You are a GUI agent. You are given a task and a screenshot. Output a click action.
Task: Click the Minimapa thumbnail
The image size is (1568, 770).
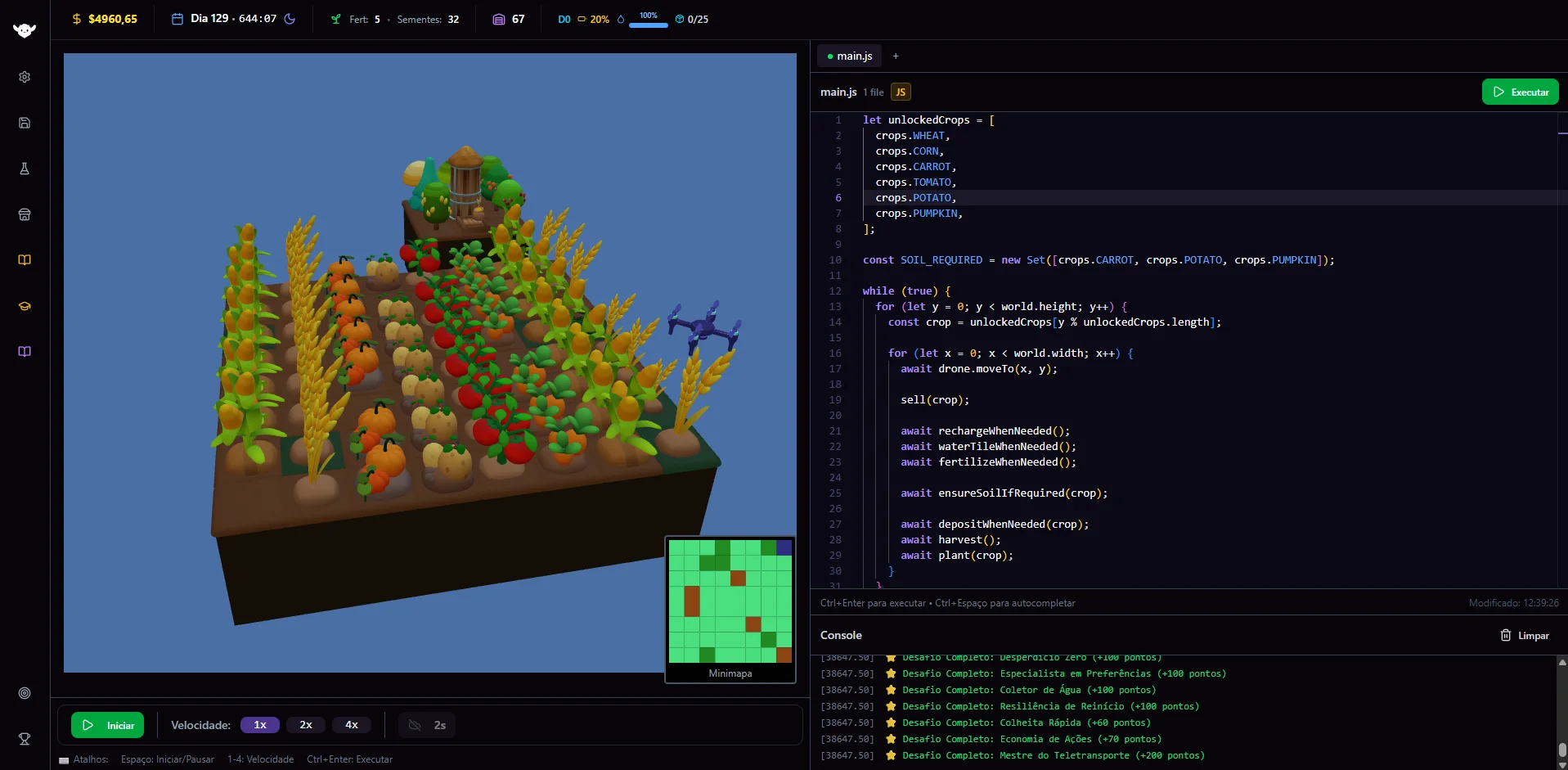[x=730, y=603]
